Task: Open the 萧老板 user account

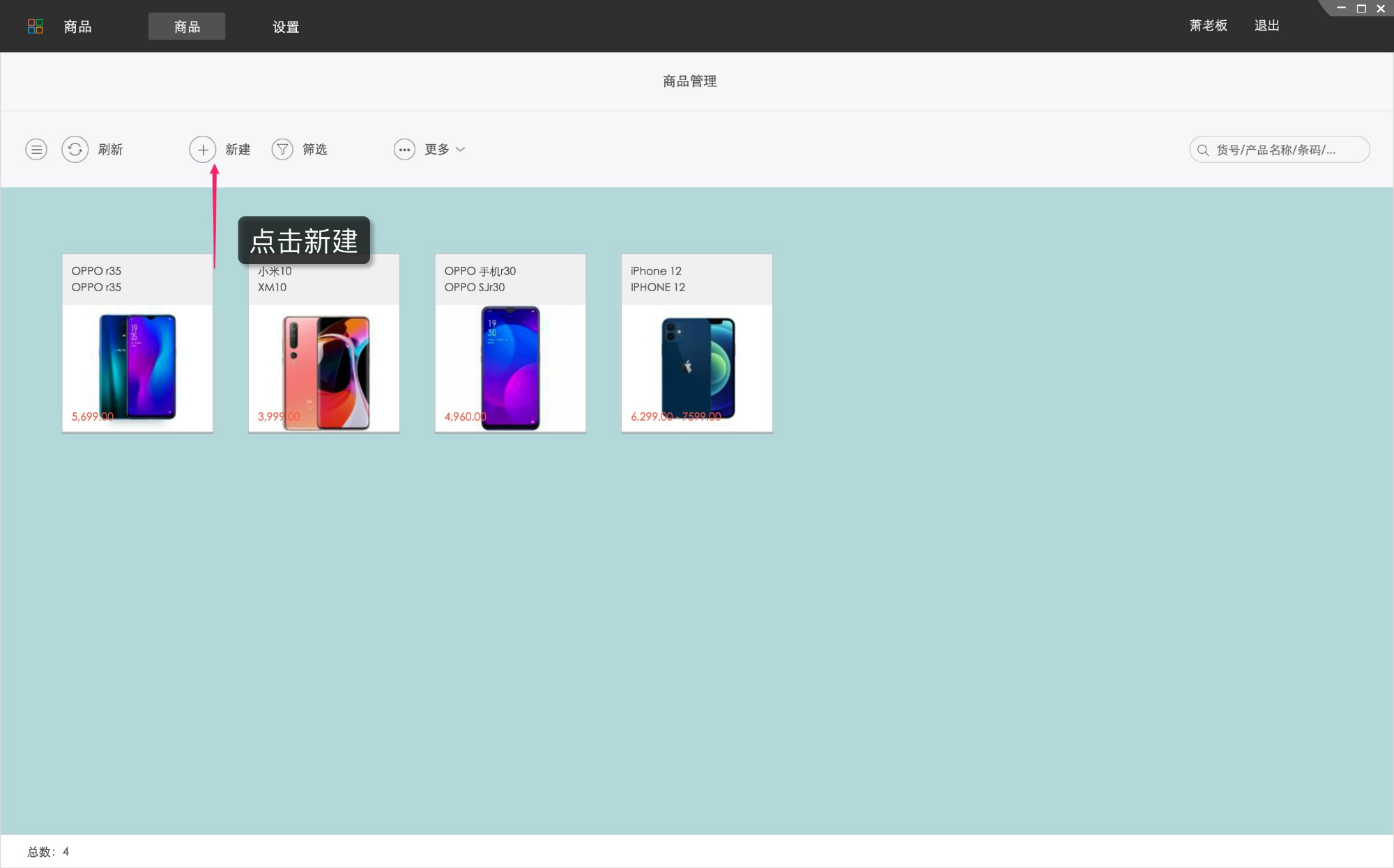Action: click(x=1208, y=26)
